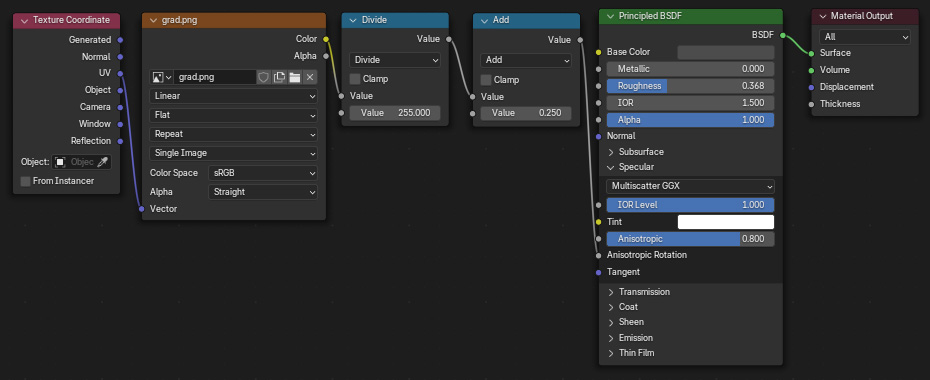
Task: Toggle Clamp checkbox on the Divide node
Action: click(x=355, y=79)
